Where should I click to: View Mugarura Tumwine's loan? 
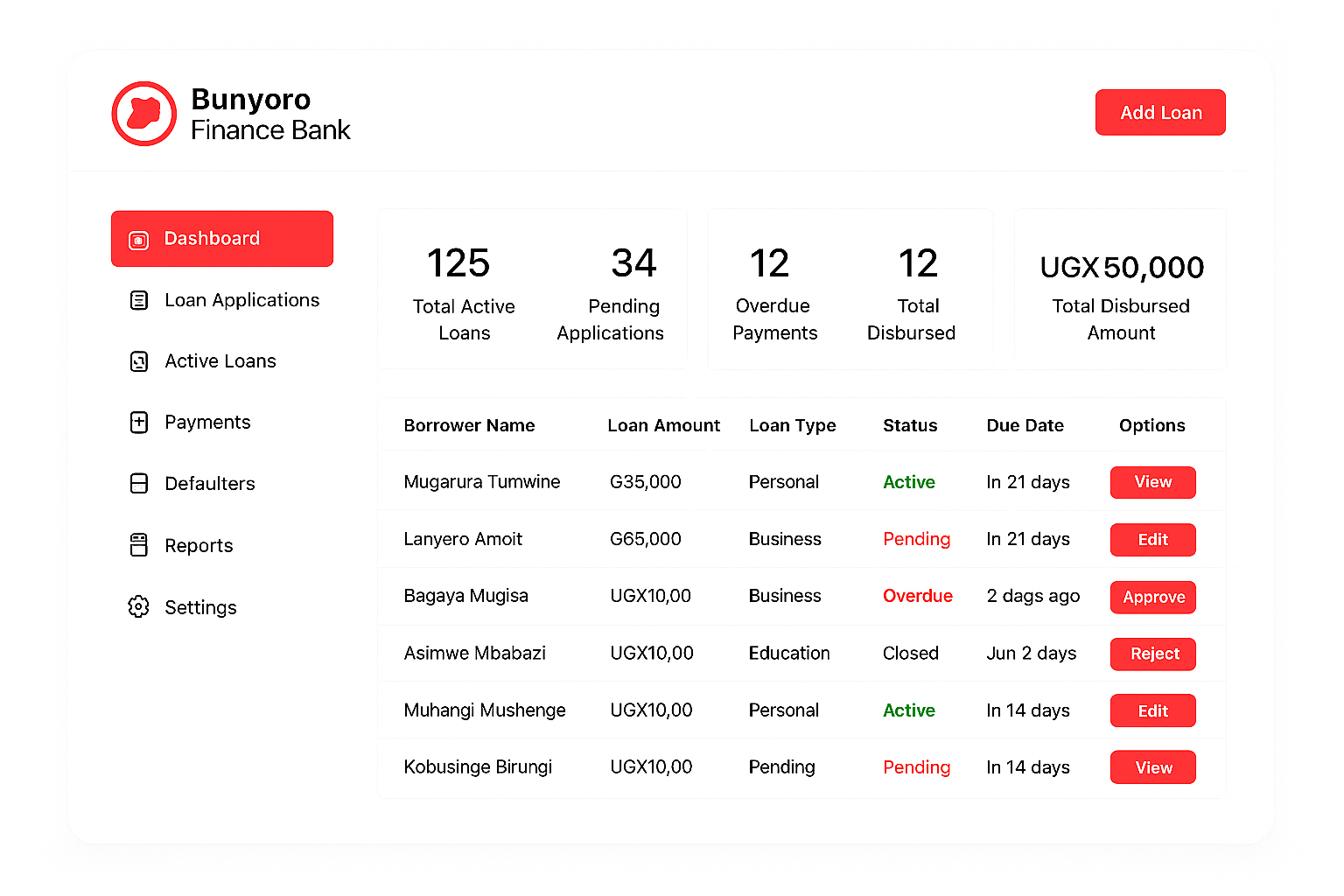pos(1153,482)
